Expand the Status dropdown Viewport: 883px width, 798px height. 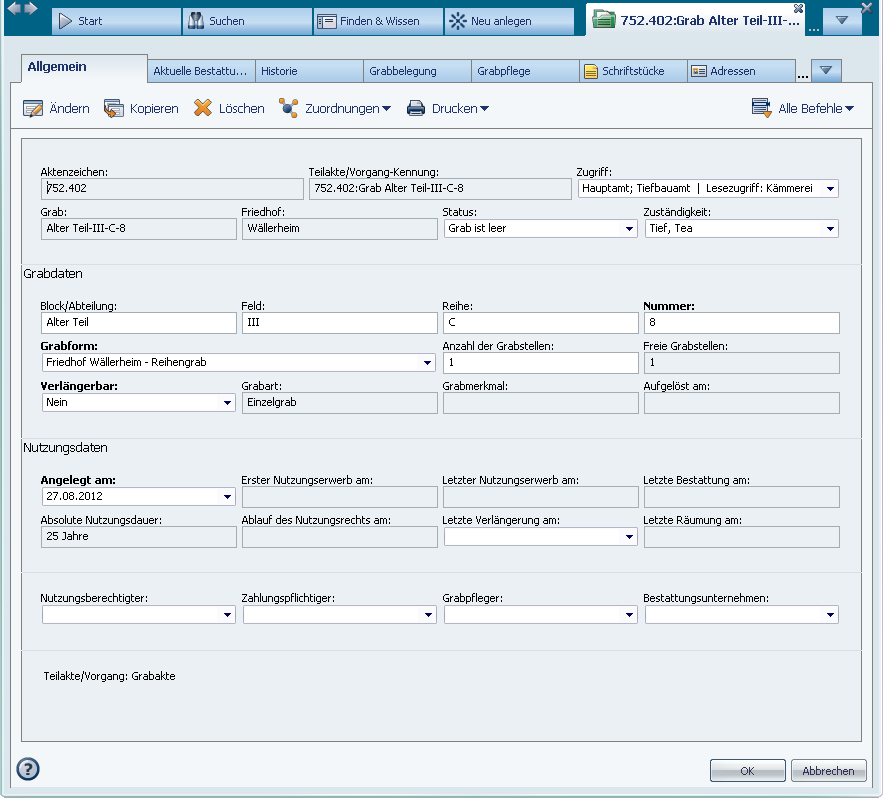(629, 229)
